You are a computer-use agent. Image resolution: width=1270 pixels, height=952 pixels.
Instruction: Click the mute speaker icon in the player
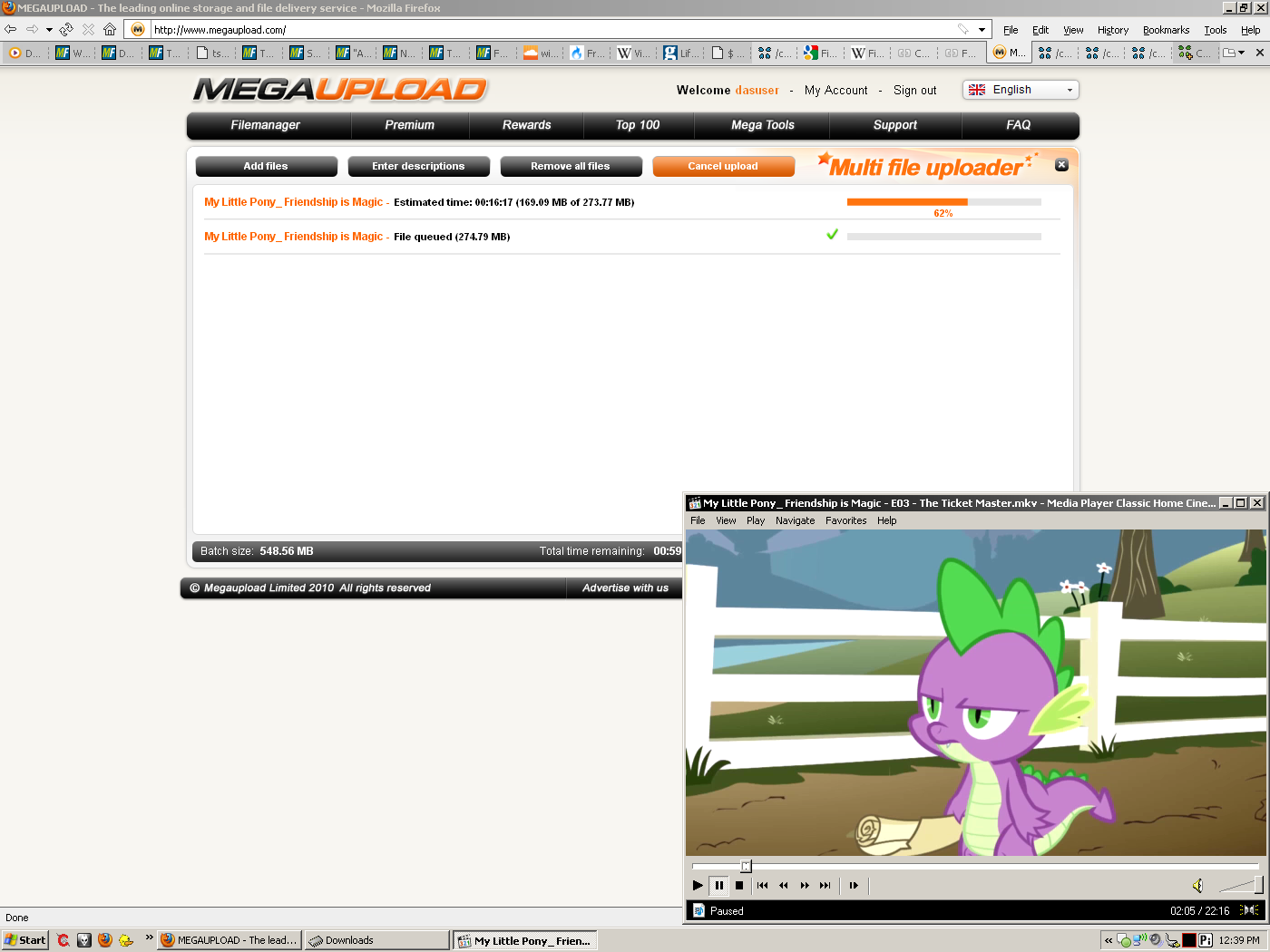coord(1197,886)
